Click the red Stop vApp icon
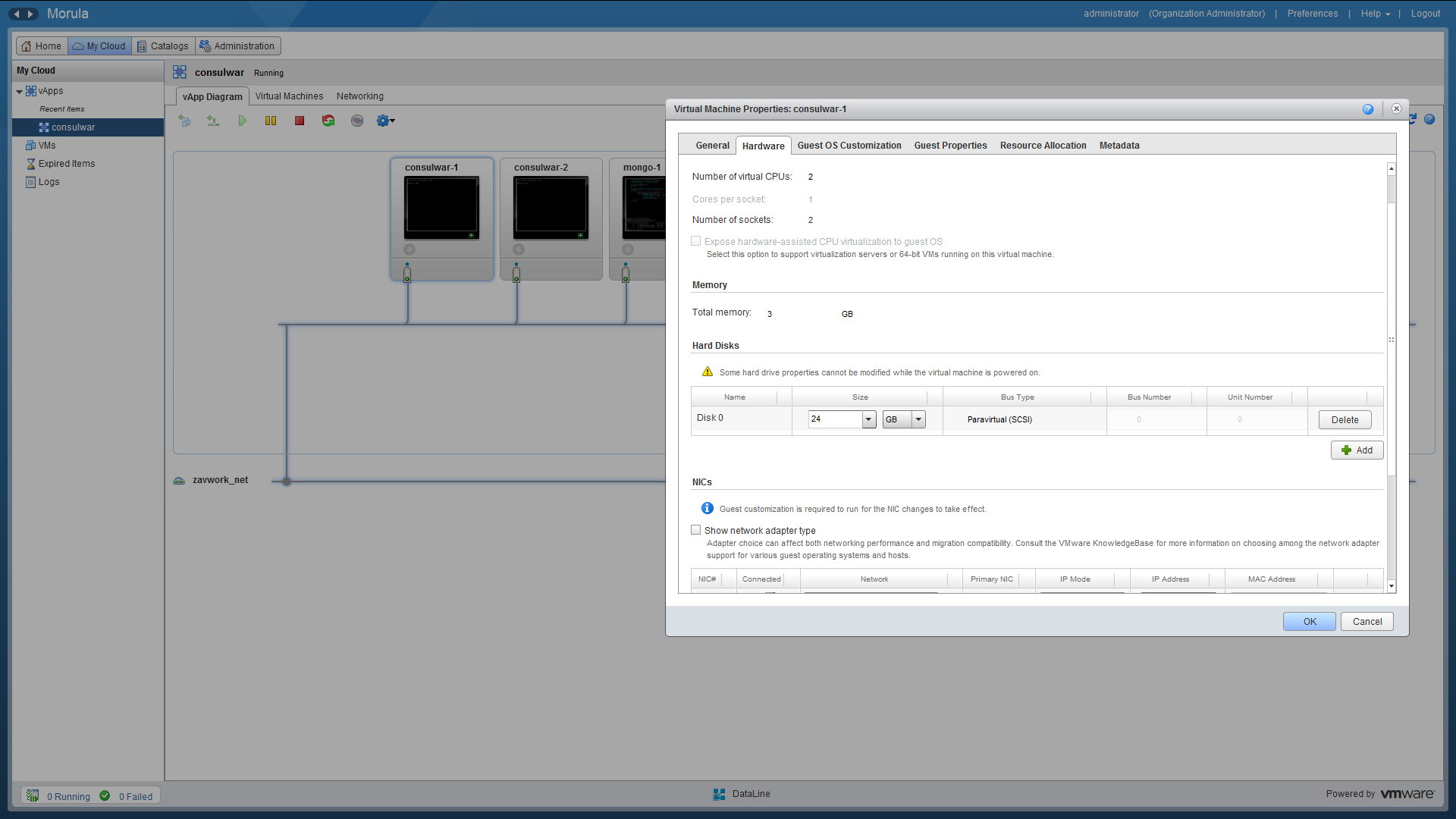 click(x=300, y=121)
